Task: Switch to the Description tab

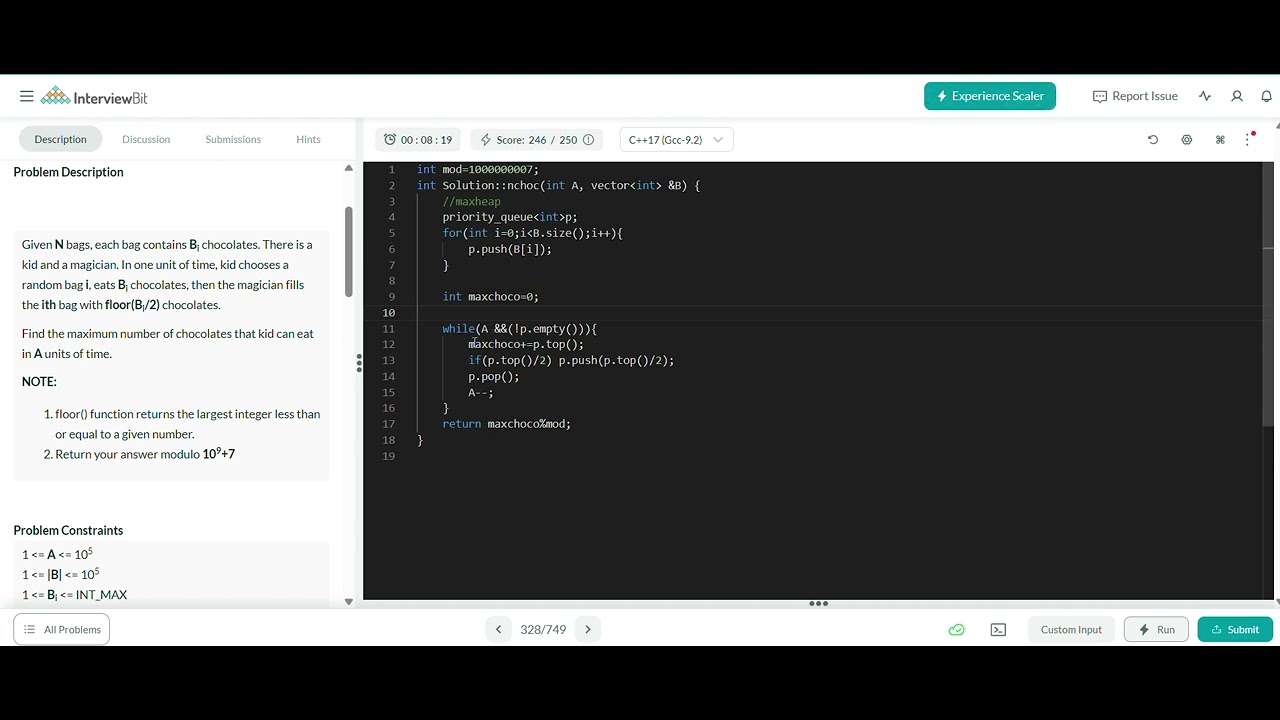Action: [x=60, y=139]
